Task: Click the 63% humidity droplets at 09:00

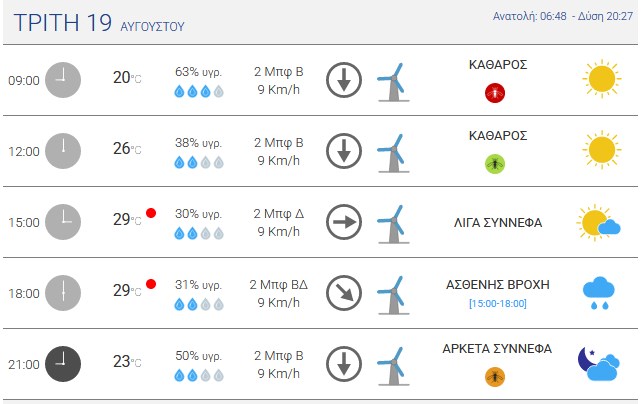Action: (x=199, y=91)
